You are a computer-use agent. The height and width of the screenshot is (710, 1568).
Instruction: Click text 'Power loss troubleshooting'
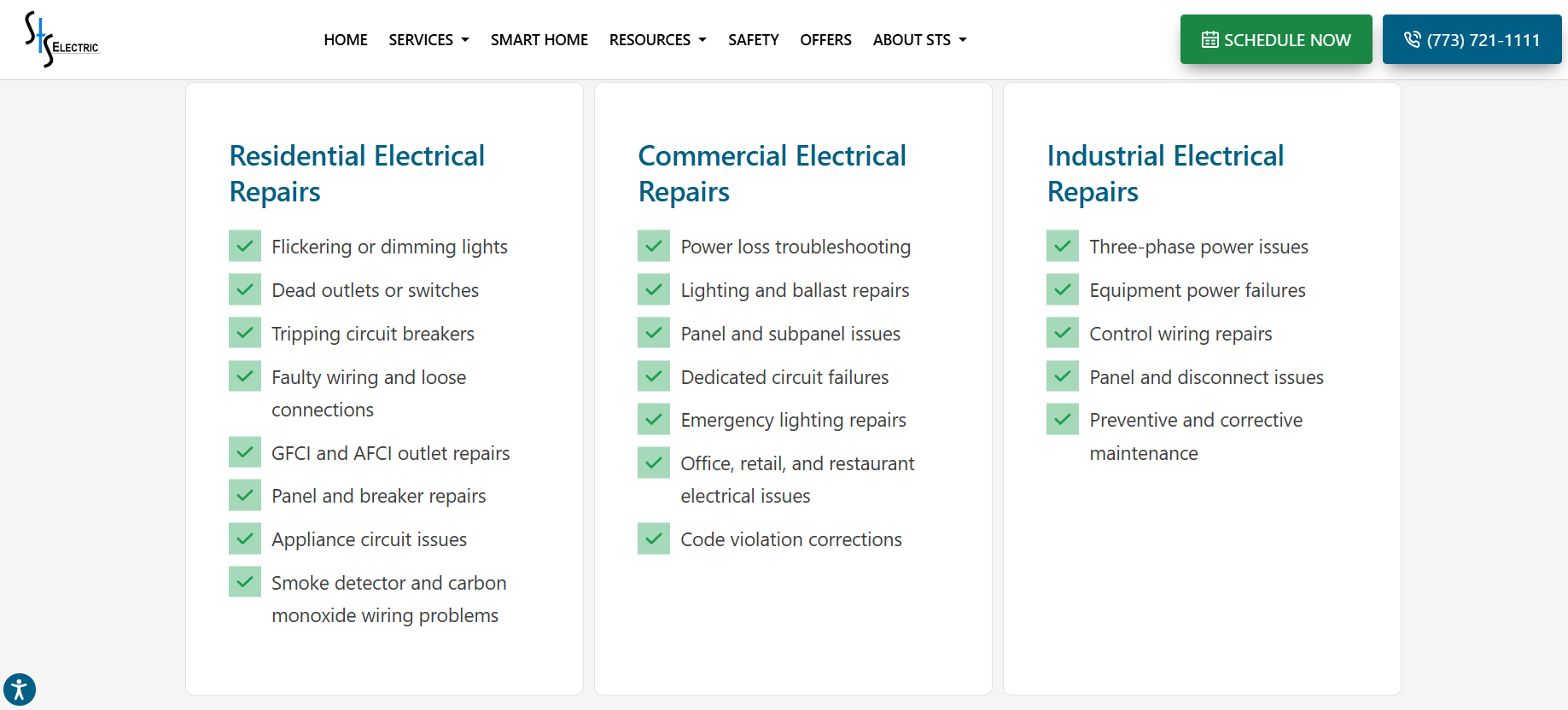pyautogui.click(x=796, y=247)
